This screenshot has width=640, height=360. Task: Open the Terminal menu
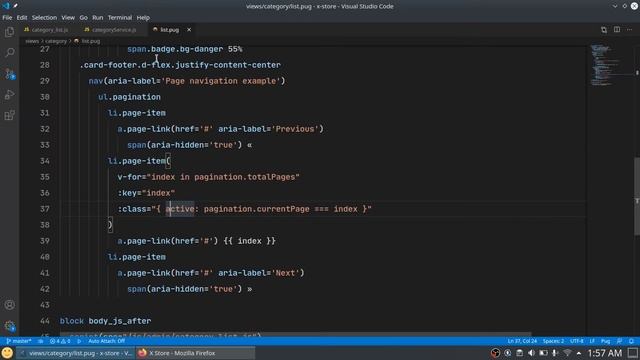click(120, 18)
